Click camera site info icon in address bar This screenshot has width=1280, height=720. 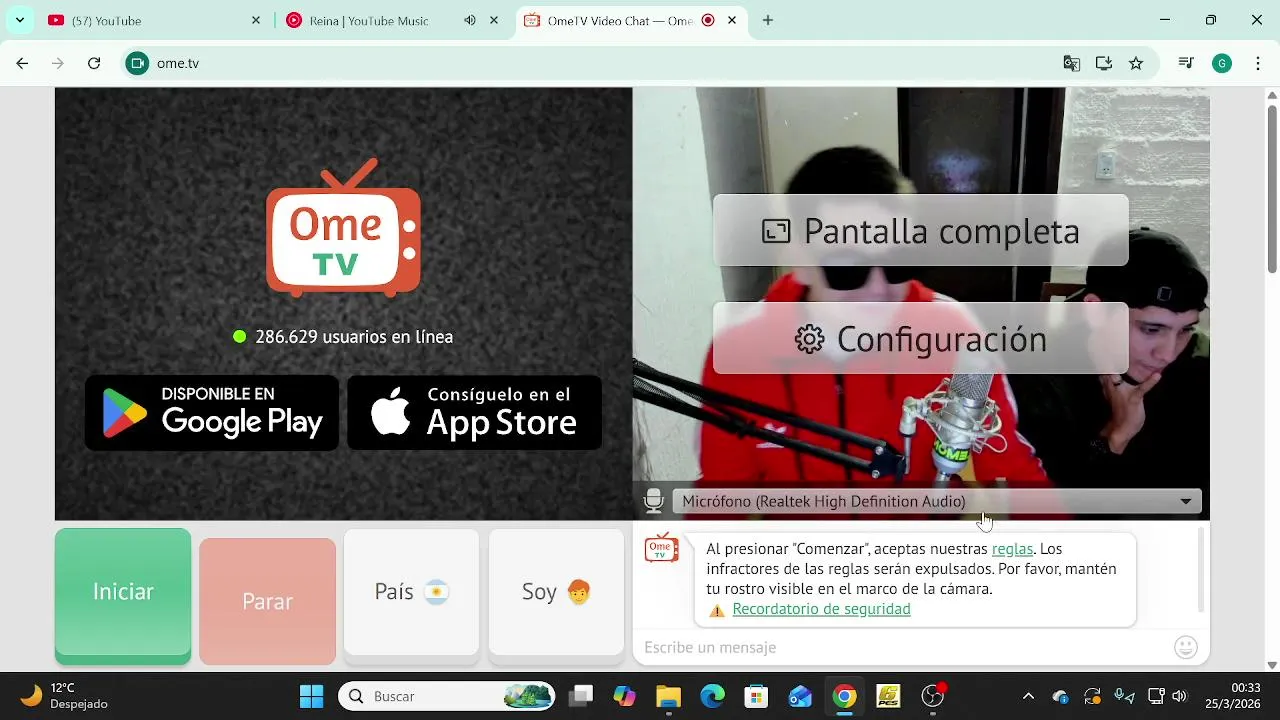137,63
